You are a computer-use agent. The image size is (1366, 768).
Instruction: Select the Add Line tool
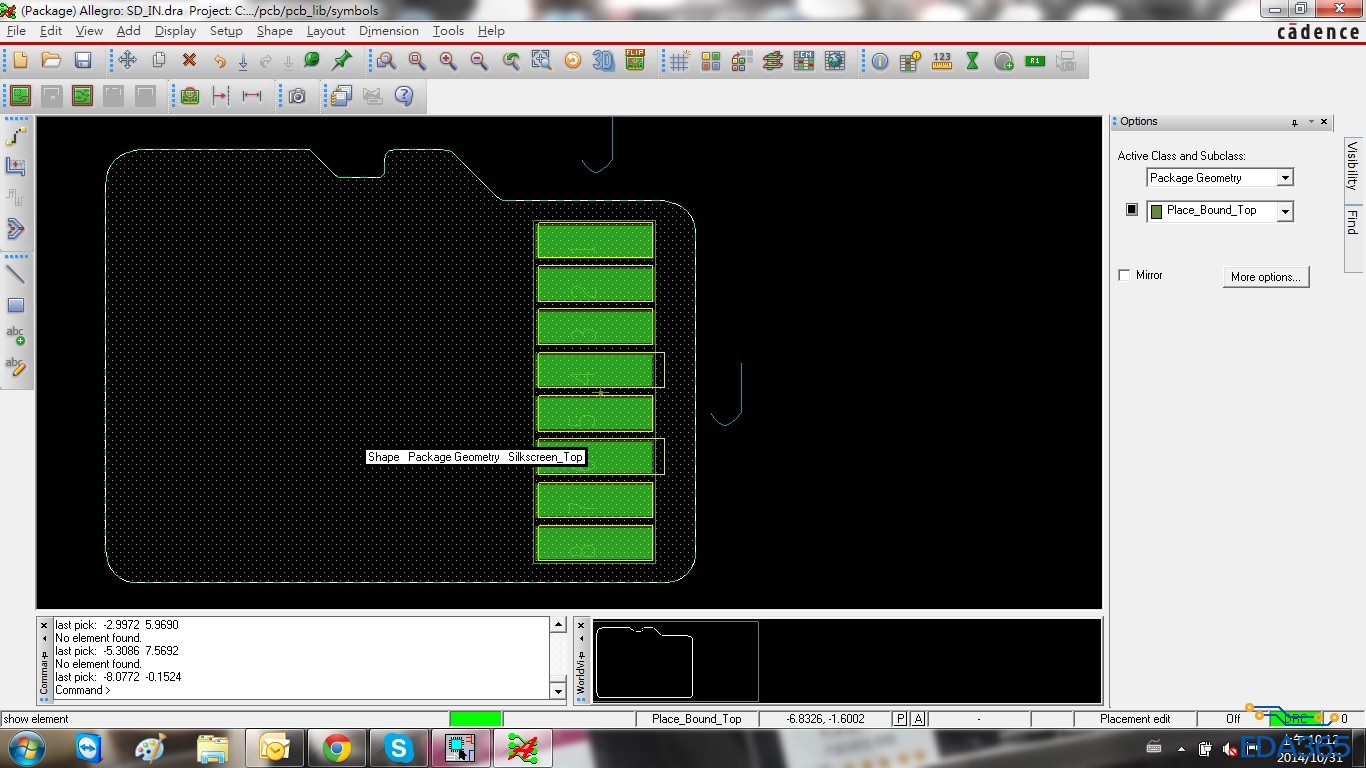pos(15,274)
